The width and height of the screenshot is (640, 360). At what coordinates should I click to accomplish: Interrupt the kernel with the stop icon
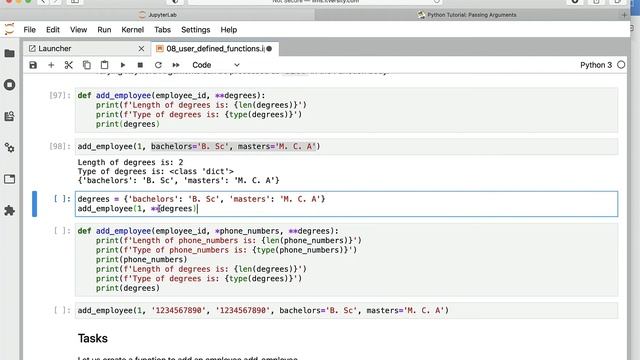click(140, 65)
